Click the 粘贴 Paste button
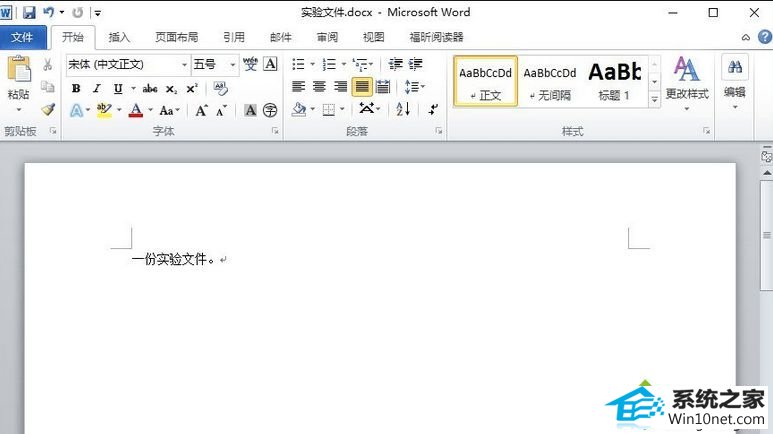 click(19, 78)
